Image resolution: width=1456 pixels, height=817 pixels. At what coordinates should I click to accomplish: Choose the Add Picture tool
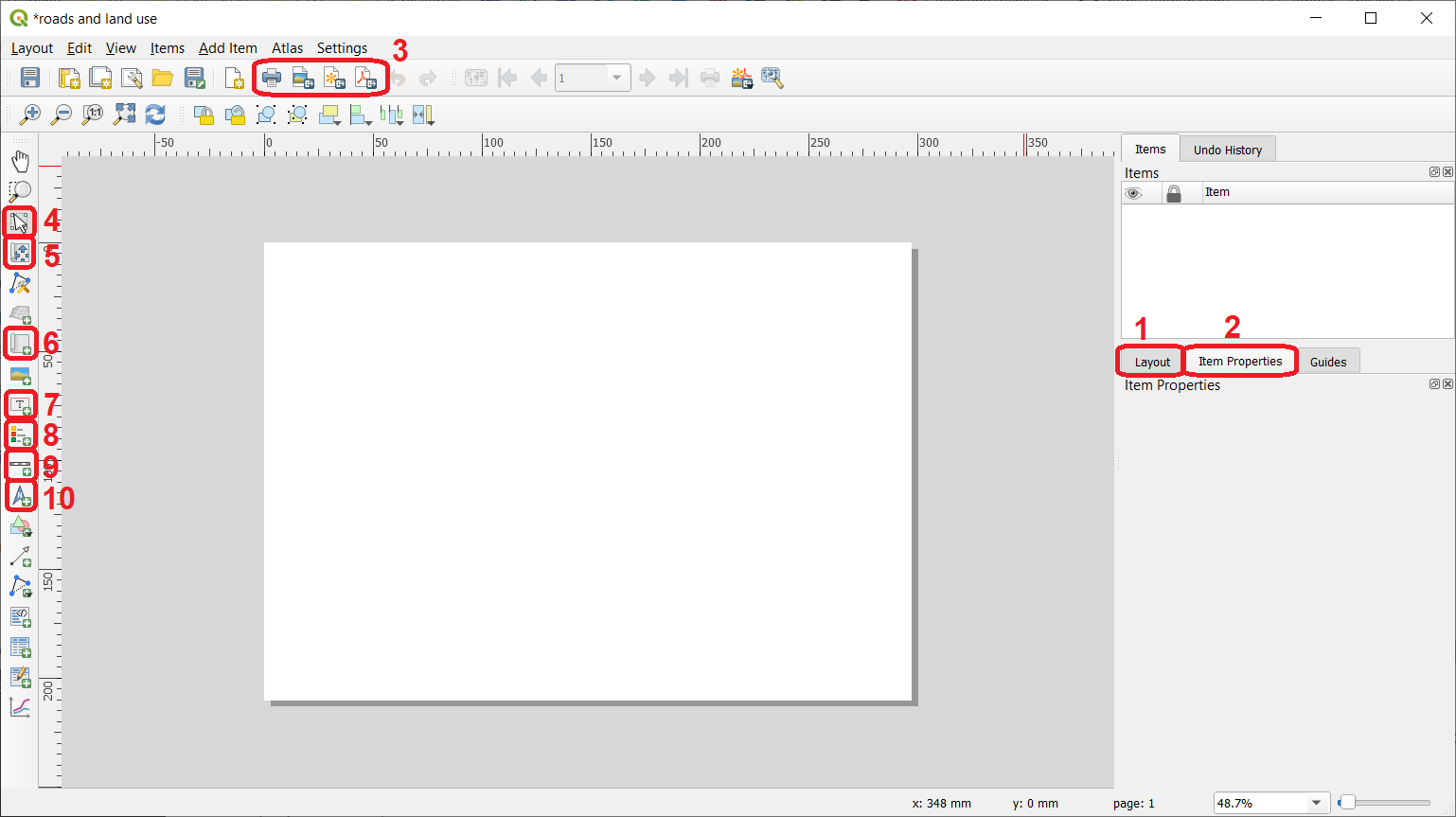[x=20, y=375]
